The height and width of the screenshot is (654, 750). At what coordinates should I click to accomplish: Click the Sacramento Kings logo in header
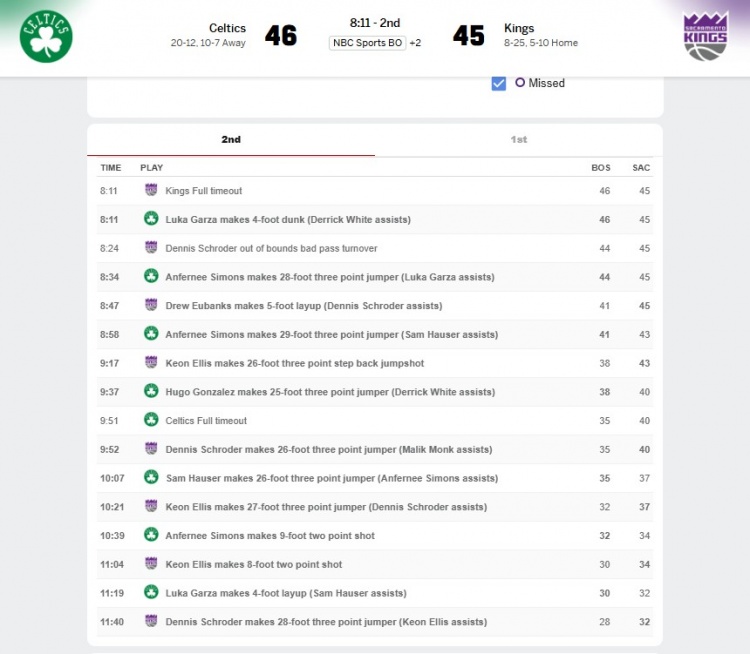705,36
